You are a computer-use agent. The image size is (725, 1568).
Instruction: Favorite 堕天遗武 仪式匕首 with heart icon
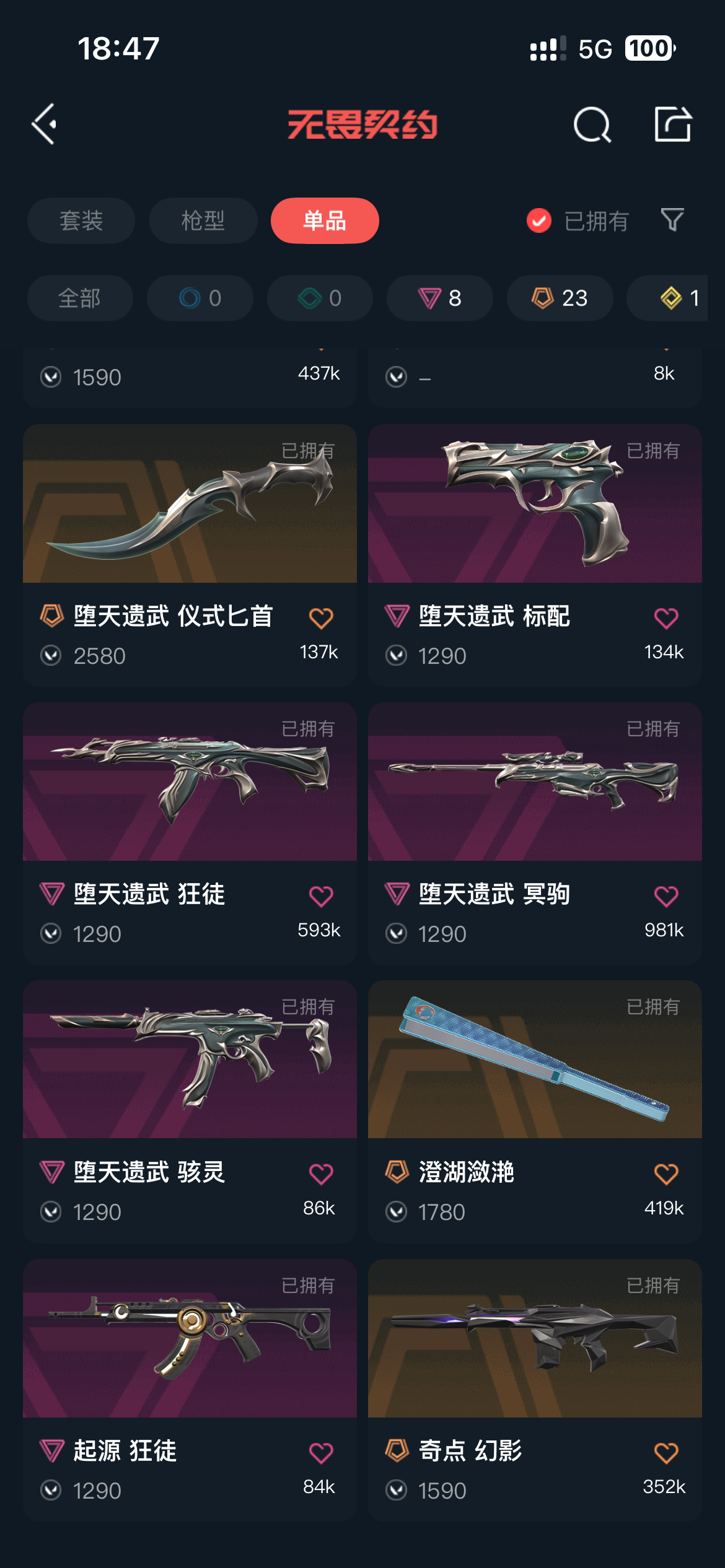tap(321, 617)
